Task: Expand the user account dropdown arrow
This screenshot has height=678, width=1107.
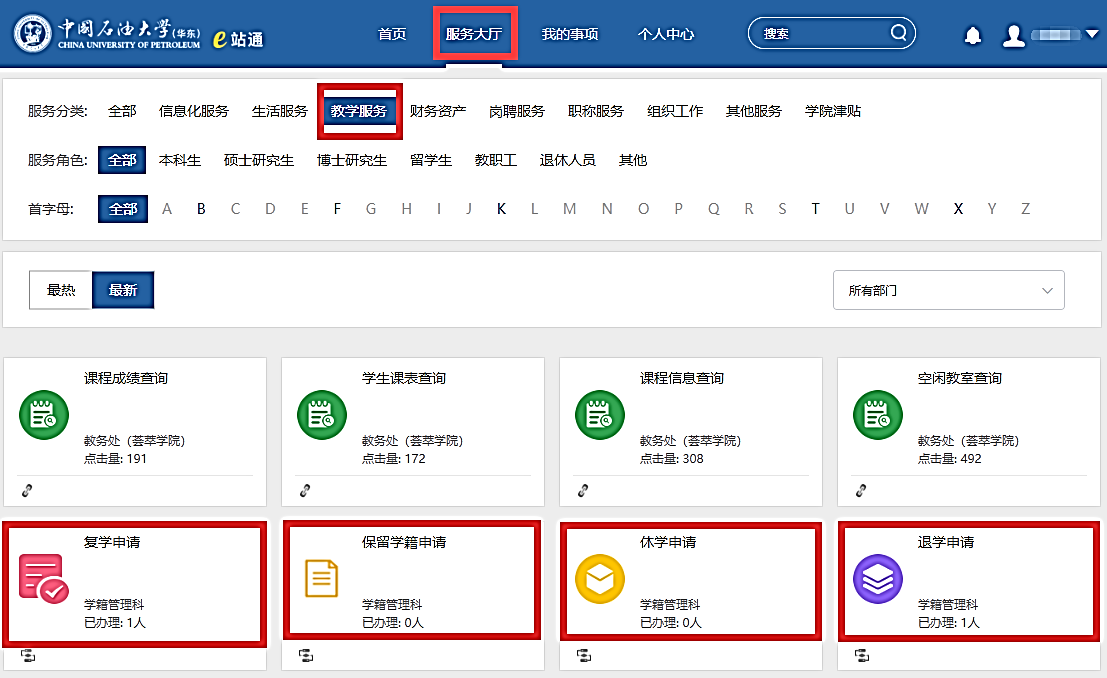Action: (x=1091, y=35)
